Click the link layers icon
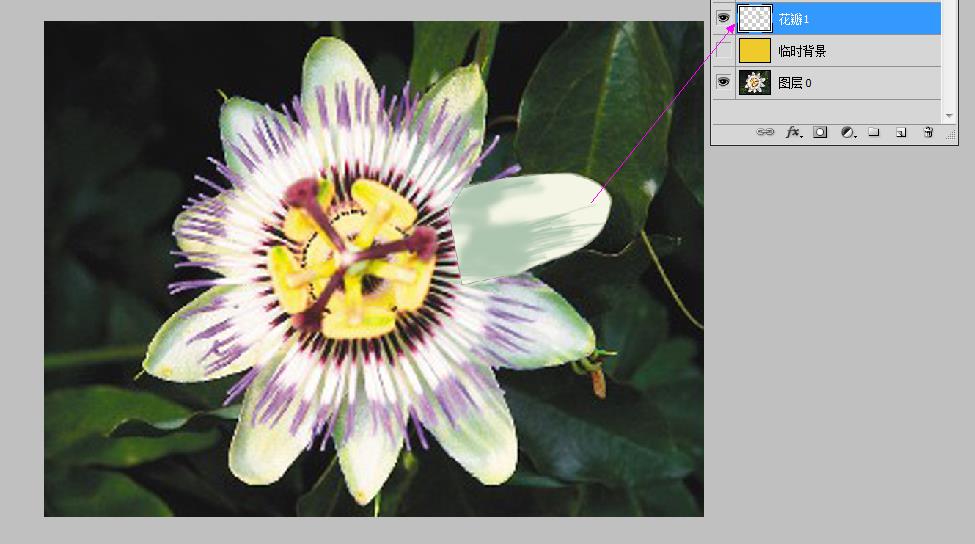 click(x=765, y=132)
